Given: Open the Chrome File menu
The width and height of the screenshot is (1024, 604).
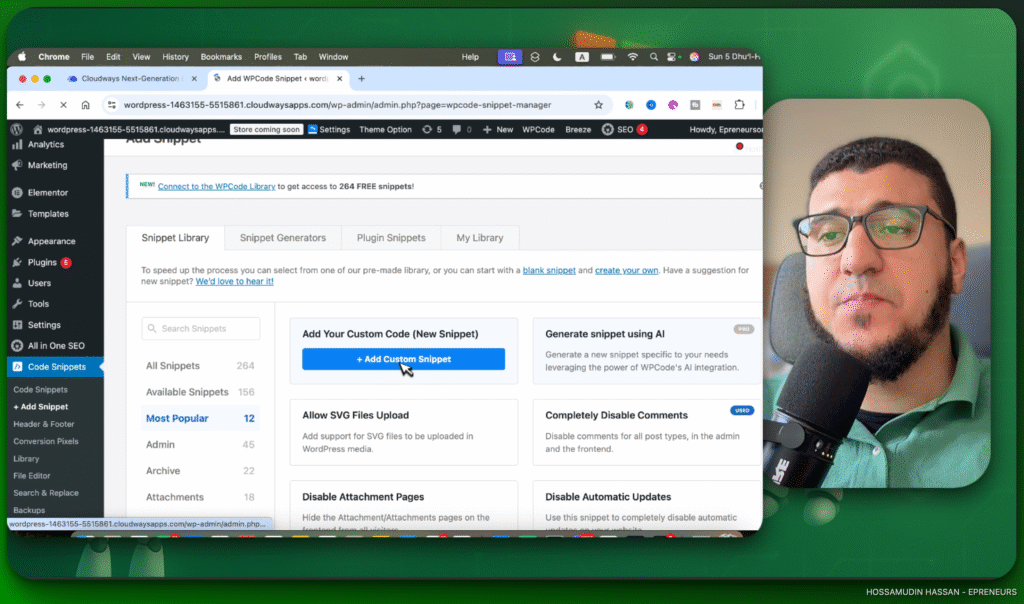Looking at the screenshot, I should pos(88,57).
